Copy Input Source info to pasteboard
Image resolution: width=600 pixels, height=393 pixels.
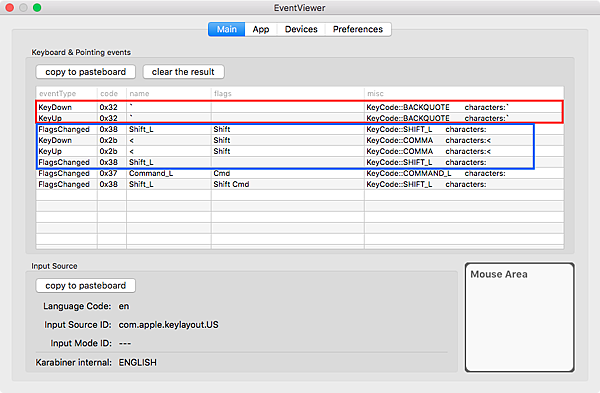(x=86, y=285)
